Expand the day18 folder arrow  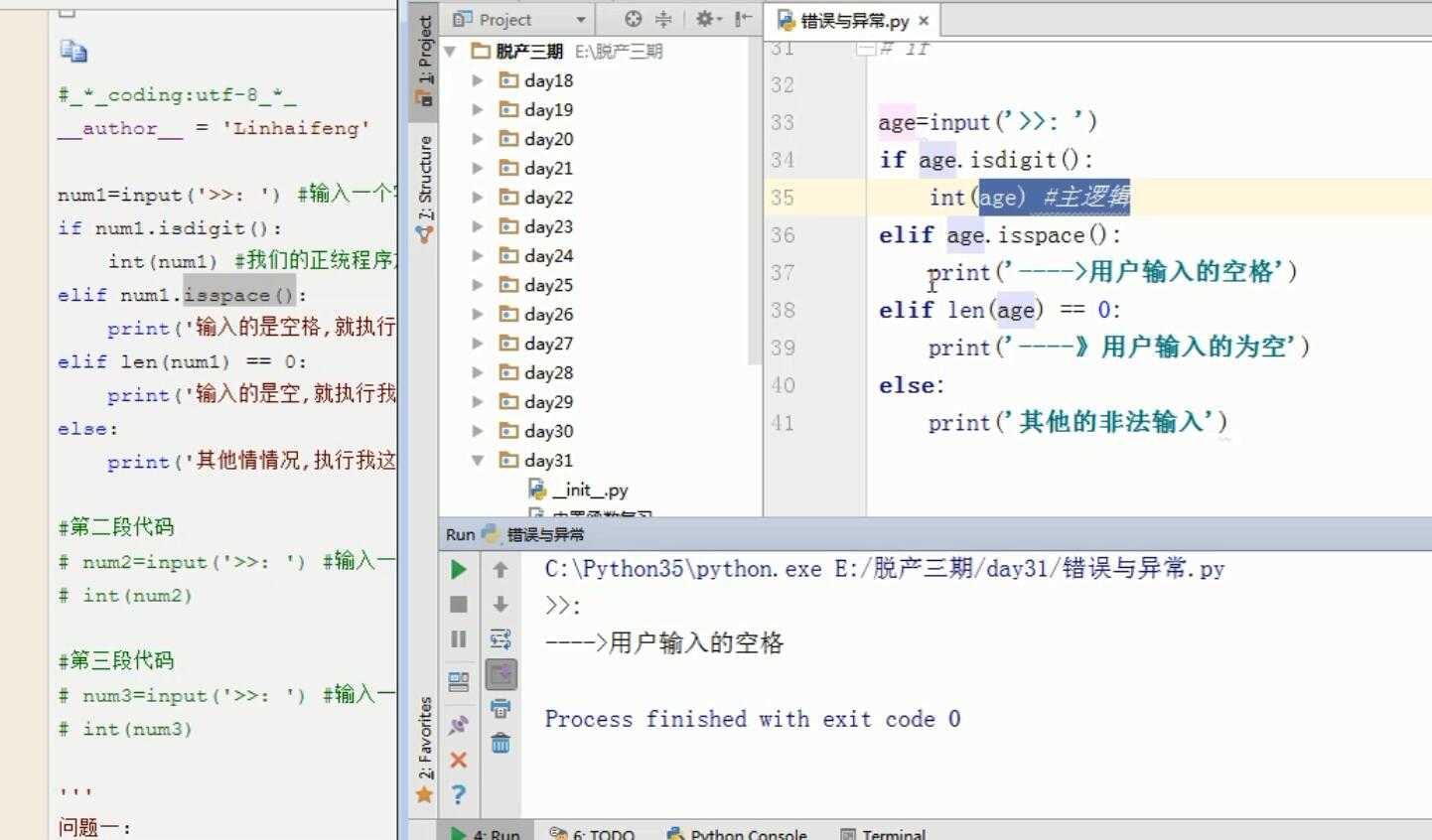coord(478,80)
